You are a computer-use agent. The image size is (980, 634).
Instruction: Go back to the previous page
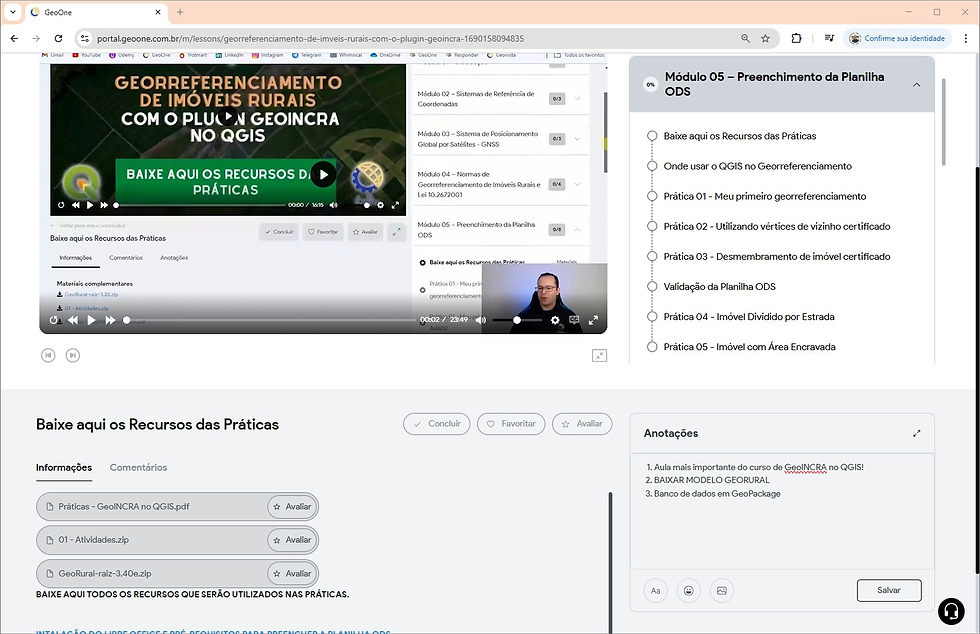click(14, 38)
